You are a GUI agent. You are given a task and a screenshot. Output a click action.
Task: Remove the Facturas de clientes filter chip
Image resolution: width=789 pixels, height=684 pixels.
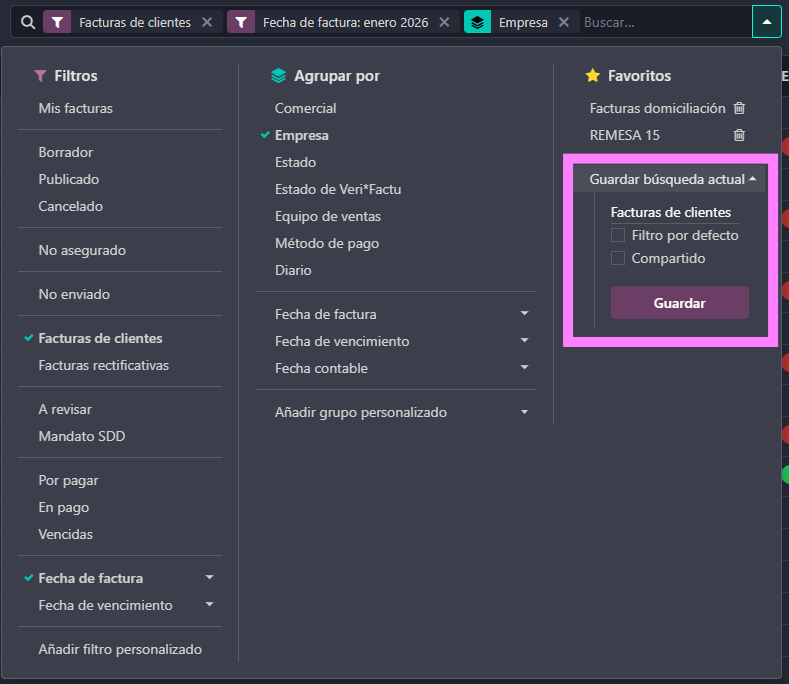pos(207,22)
